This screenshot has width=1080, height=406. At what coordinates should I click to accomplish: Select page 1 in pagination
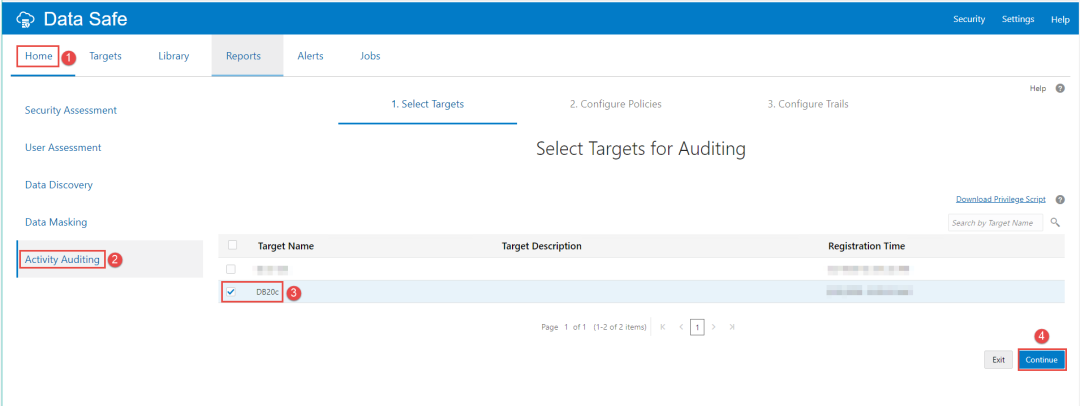point(697,327)
